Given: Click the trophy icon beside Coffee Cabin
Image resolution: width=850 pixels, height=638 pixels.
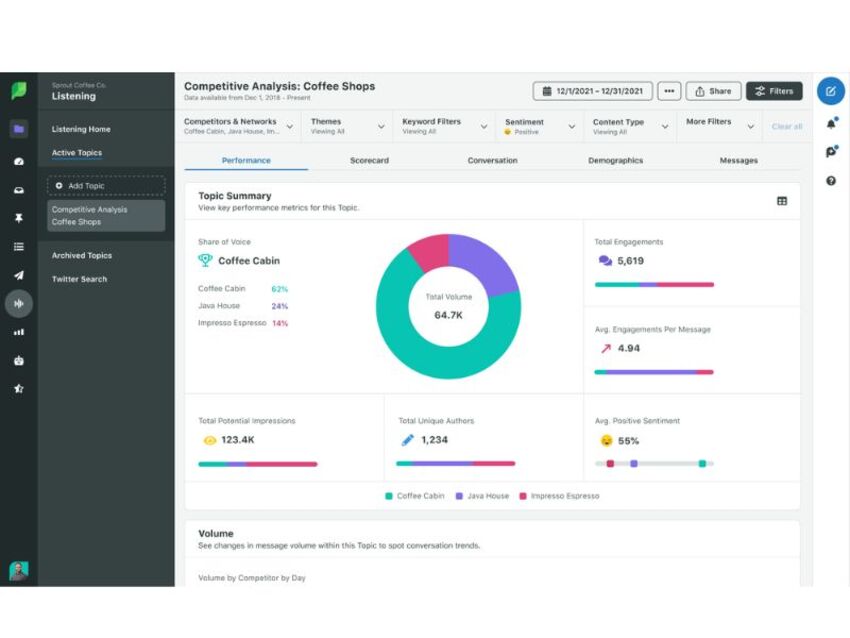Looking at the screenshot, I should click(x=205, y=261).
